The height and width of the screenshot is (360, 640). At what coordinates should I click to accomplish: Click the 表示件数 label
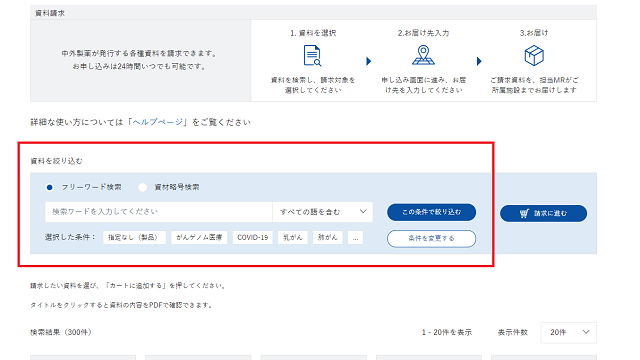[513, 332]
